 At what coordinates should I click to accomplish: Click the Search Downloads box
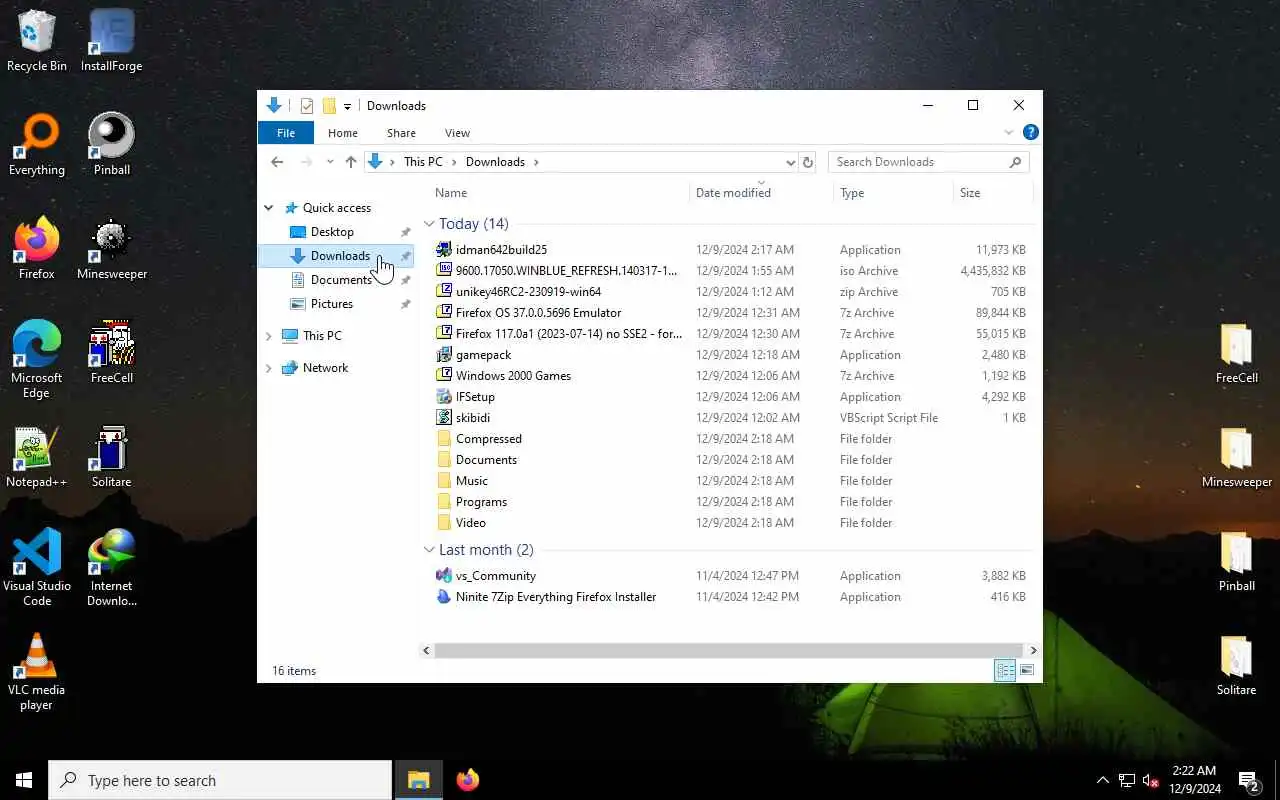click(x=928, y=162)
